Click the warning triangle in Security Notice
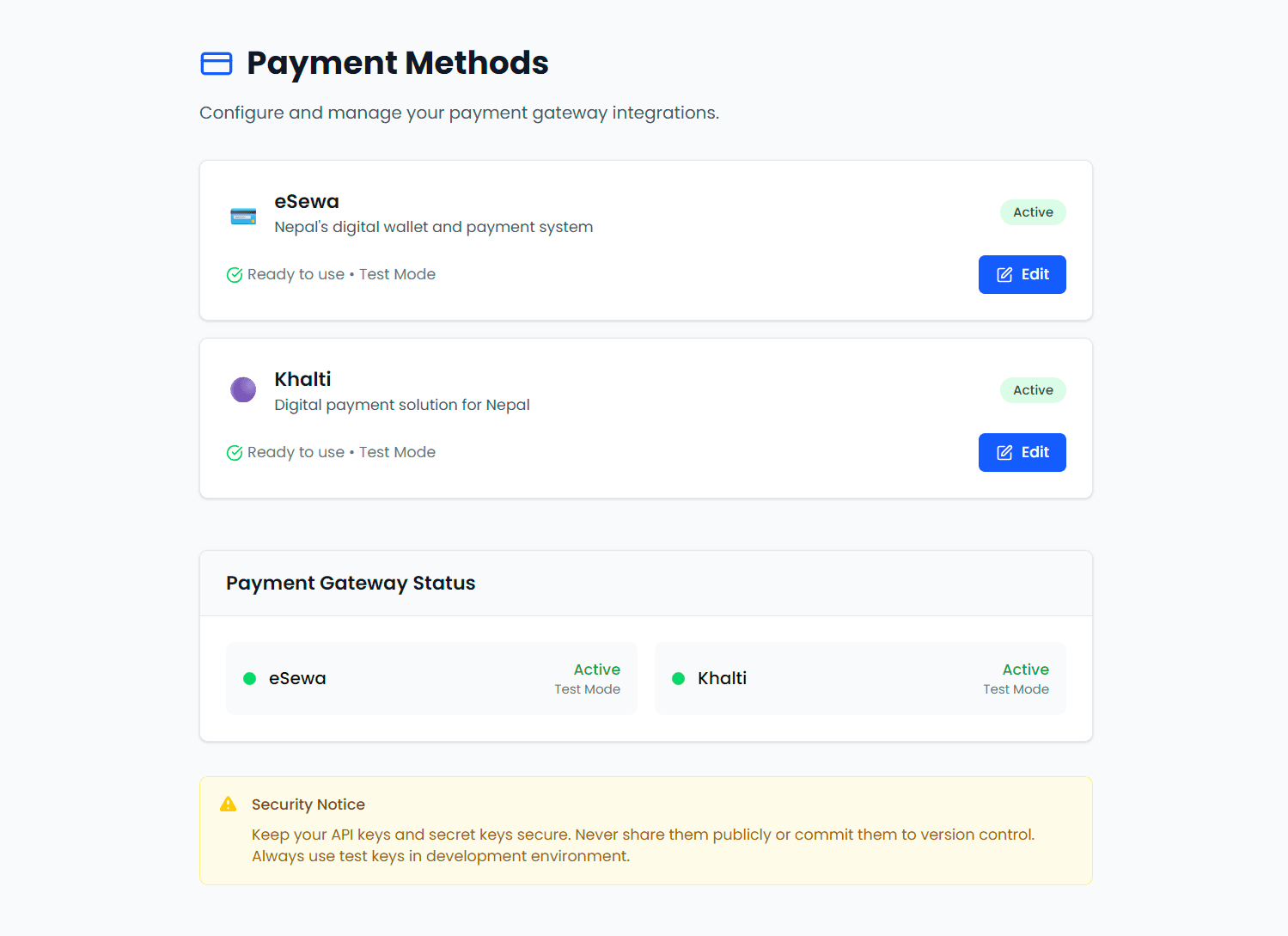Viewport: 1288px width, 936px height. (x=228, y=804)
